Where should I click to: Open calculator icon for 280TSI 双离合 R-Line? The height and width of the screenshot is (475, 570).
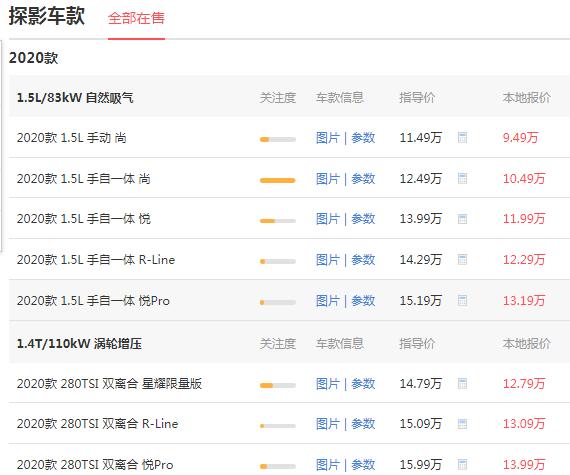(x=462, y=424)
